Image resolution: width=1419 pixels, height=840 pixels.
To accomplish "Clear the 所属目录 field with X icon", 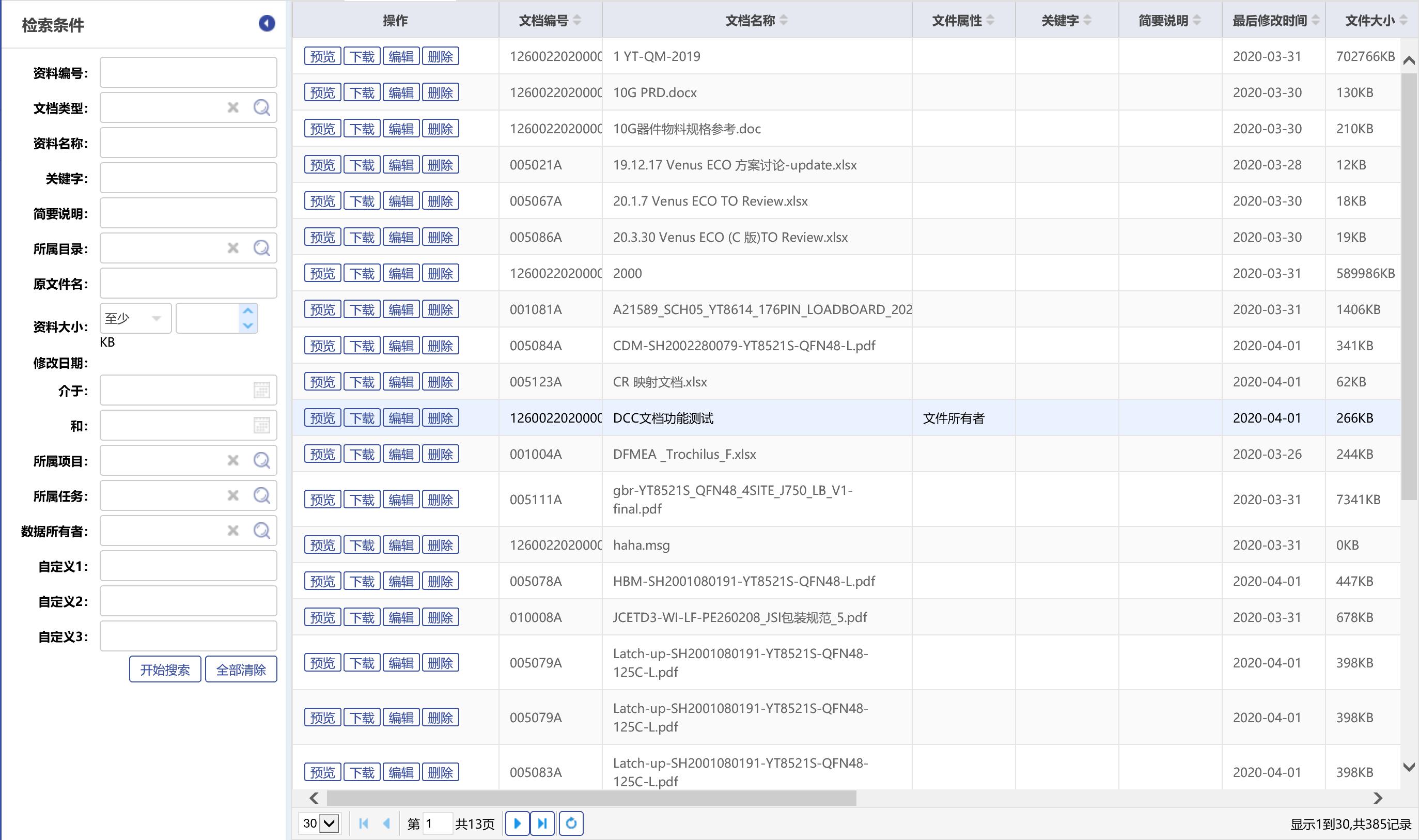I will tap(232, 248).
